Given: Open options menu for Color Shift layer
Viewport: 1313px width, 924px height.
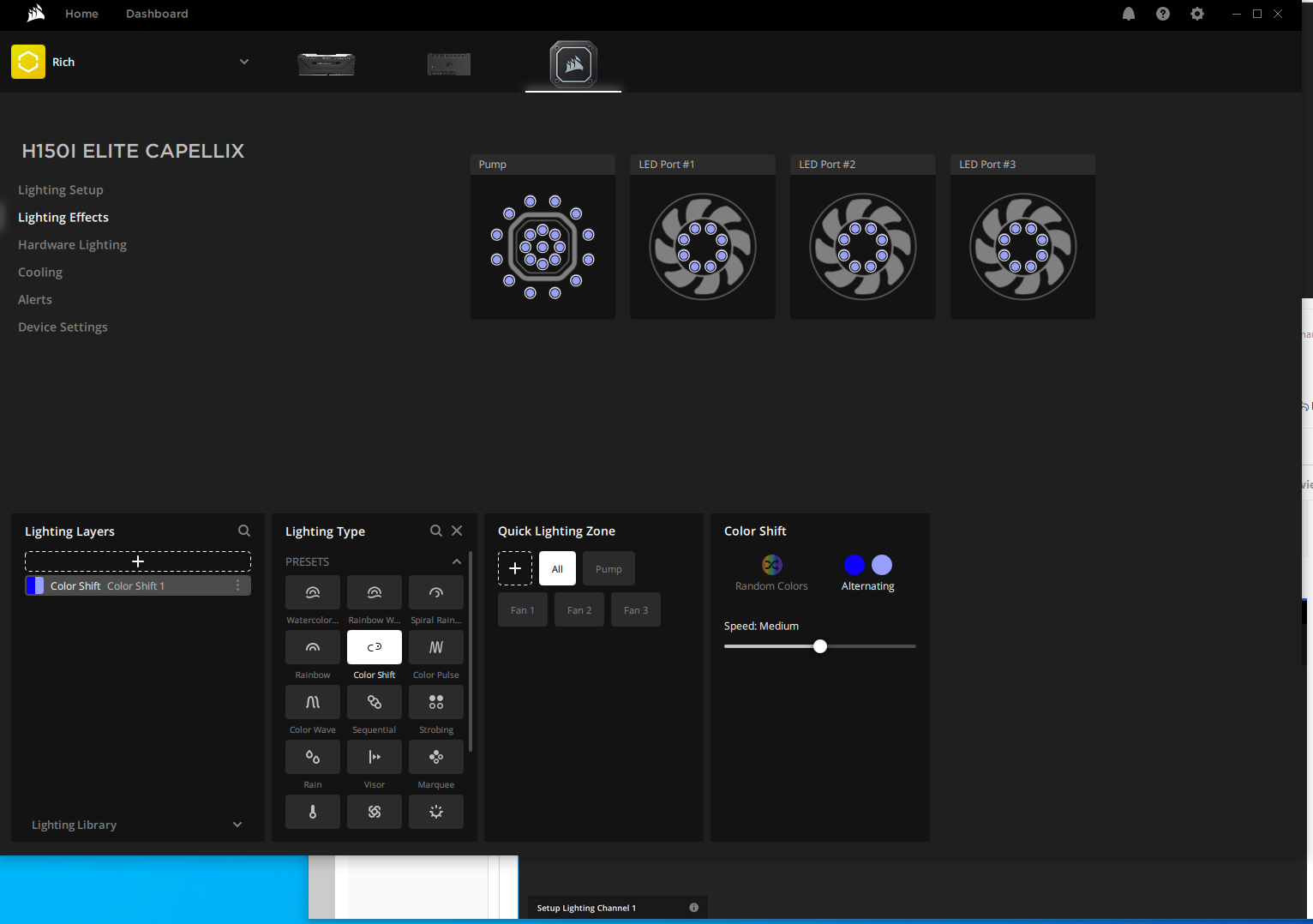Looking at the screenshot, I should [x=238, y=585].
